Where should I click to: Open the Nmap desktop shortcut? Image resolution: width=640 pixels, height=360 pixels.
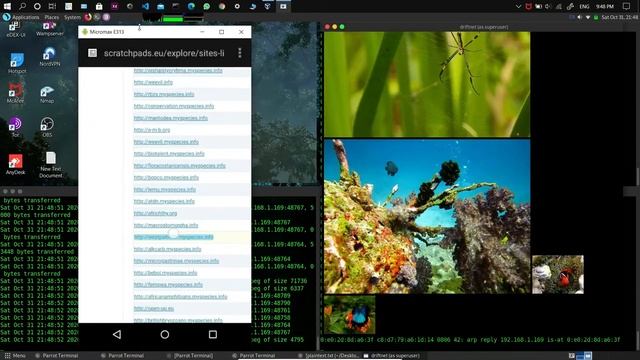(47, 95)
